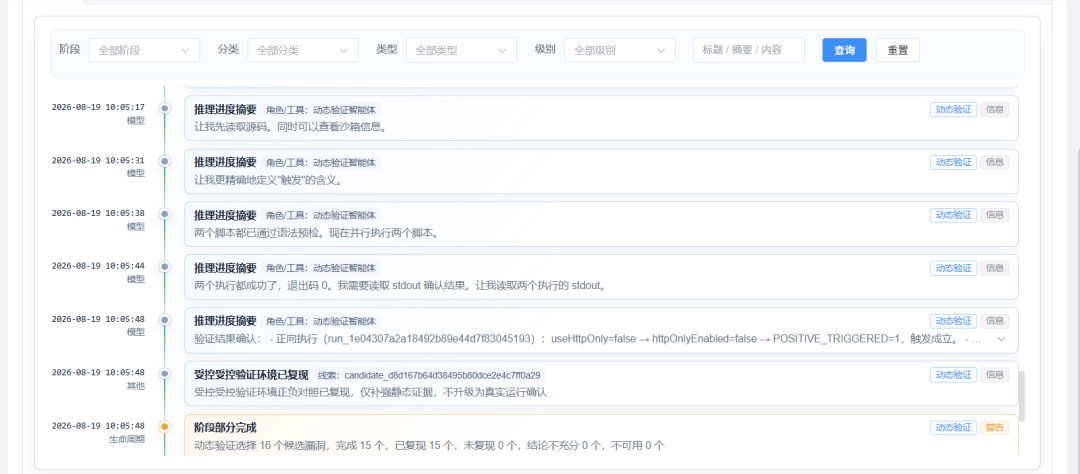Click 动态验证 tag on 受控受控验证环境已复现 entry

[953, 375]
